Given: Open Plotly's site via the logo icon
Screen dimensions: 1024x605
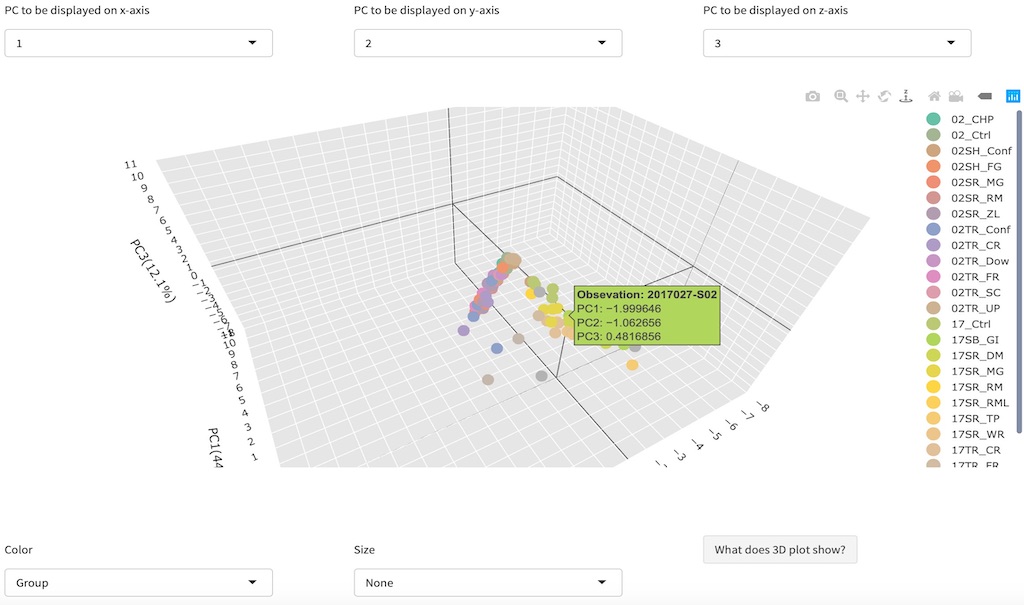Looking at the screenshot, I should click(1013, 96).
